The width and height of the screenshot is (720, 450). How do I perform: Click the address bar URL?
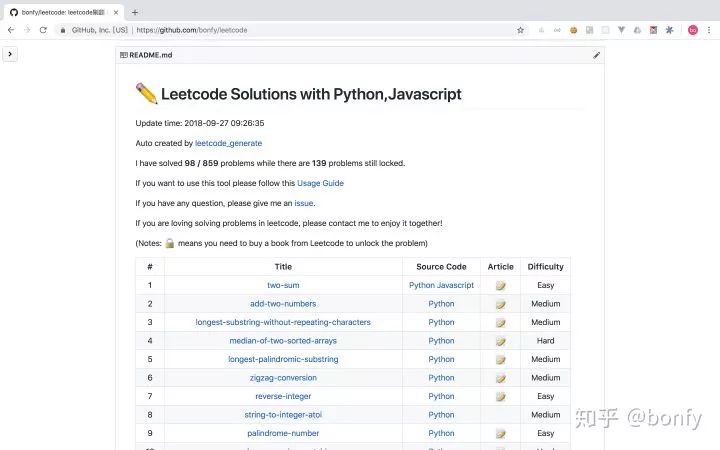pos(191,30)
